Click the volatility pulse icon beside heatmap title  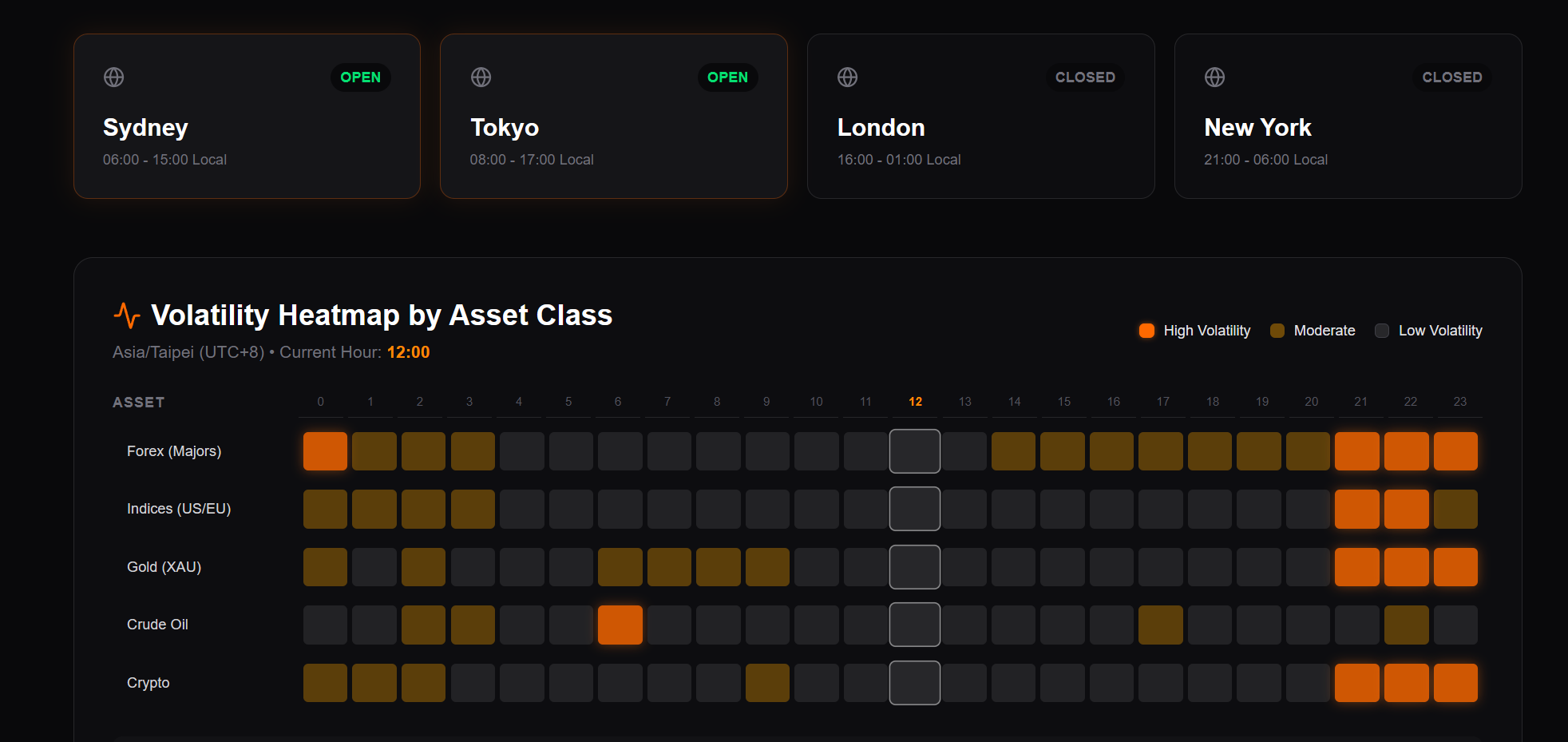point(127,315)
